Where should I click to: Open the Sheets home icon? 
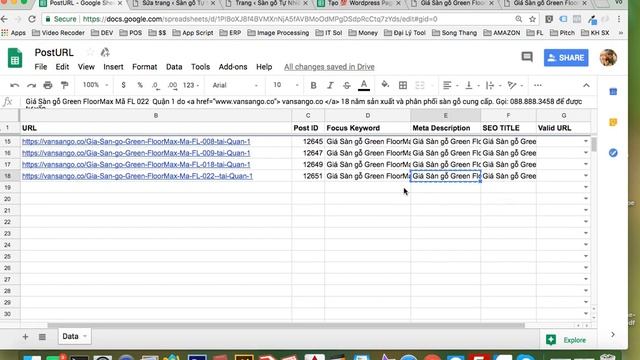point(15,58)
